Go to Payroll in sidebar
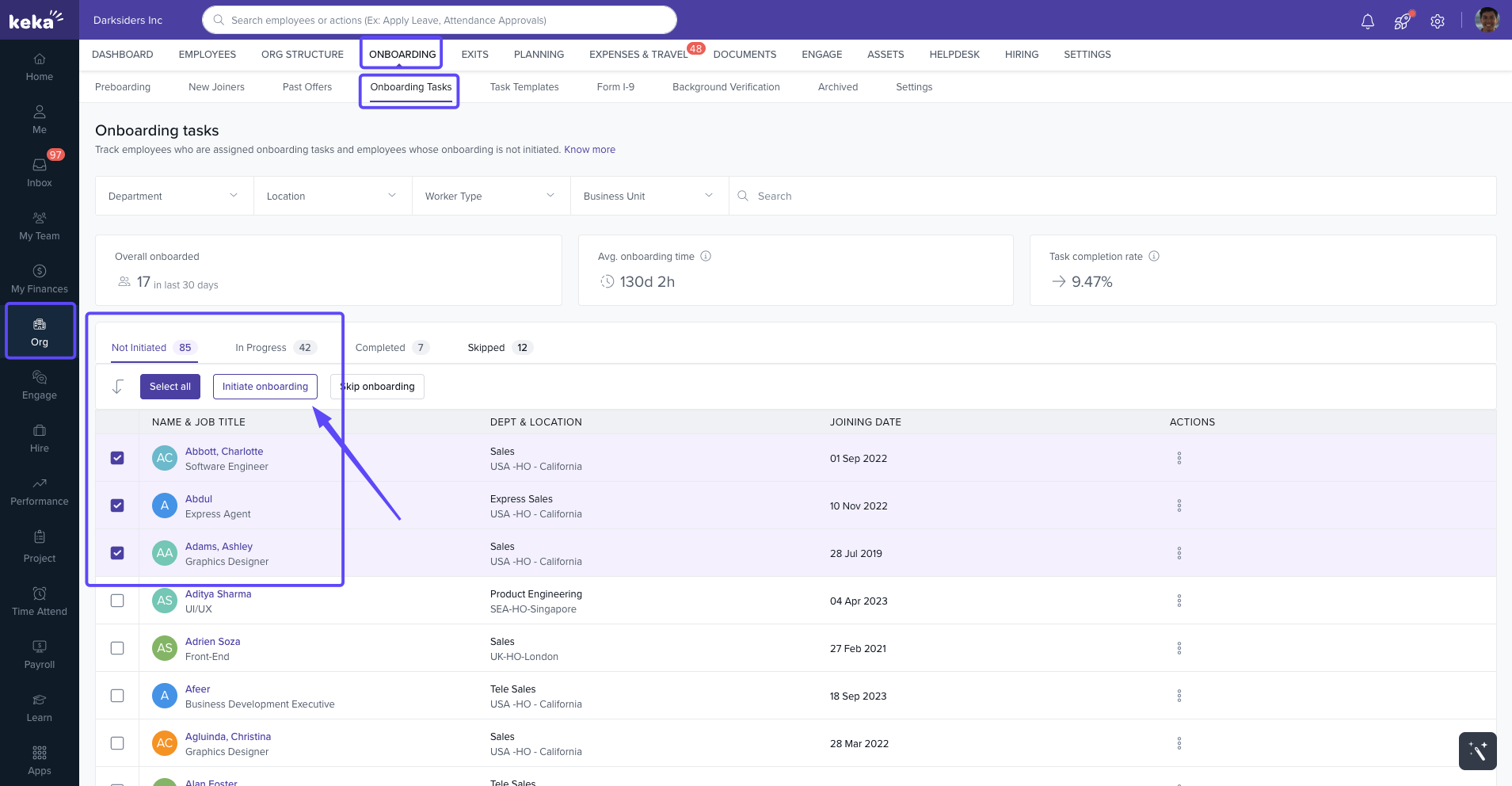The height and width of the screenshot is (786, 1512). coord(40,654)
